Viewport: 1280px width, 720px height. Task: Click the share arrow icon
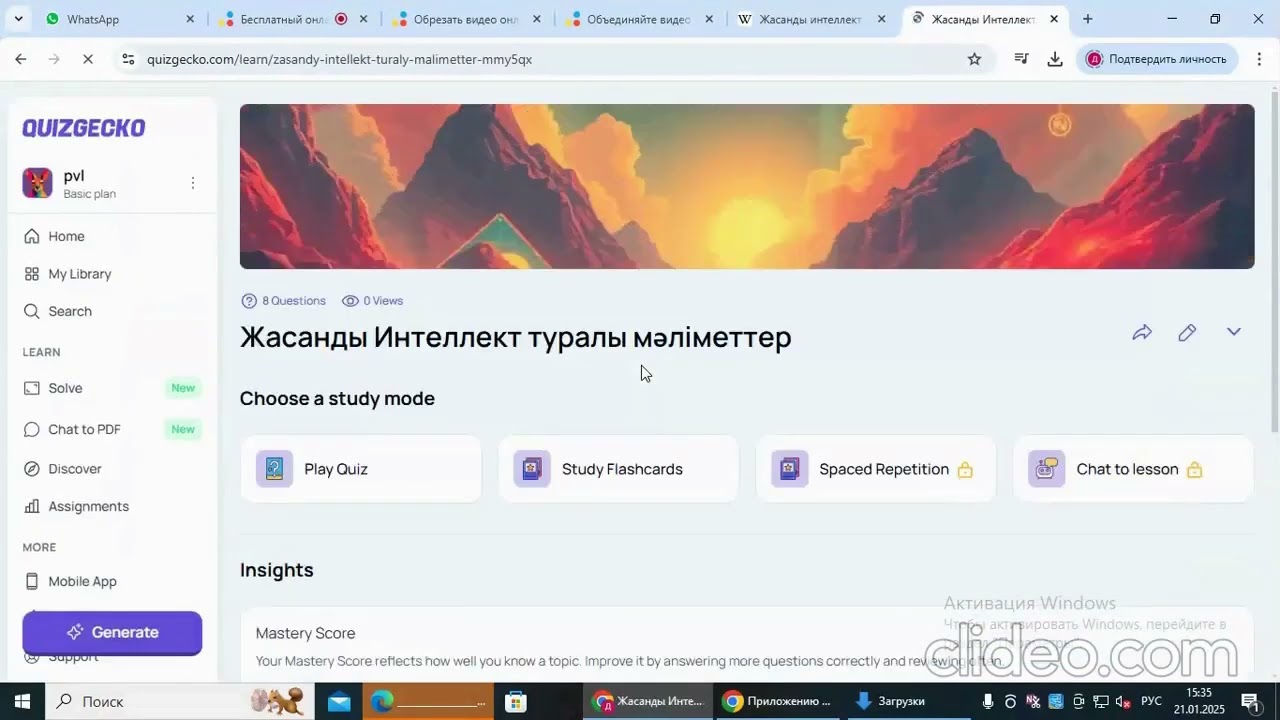1142,333
